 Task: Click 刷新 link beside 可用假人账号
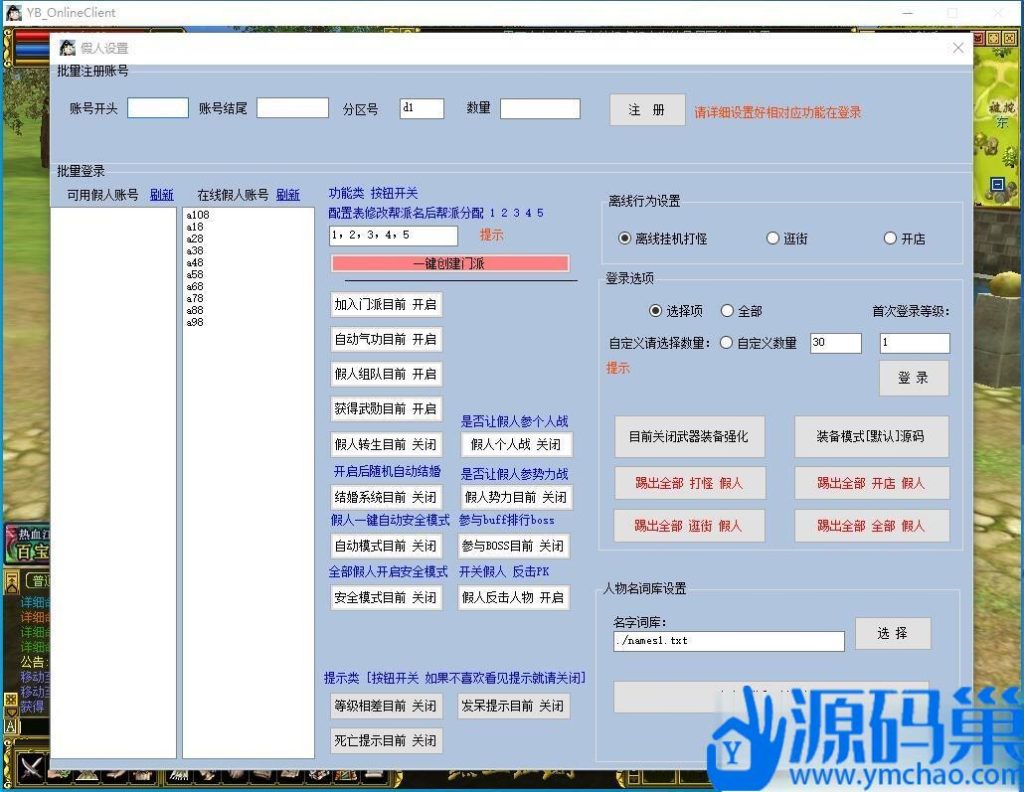pos(161,195)
